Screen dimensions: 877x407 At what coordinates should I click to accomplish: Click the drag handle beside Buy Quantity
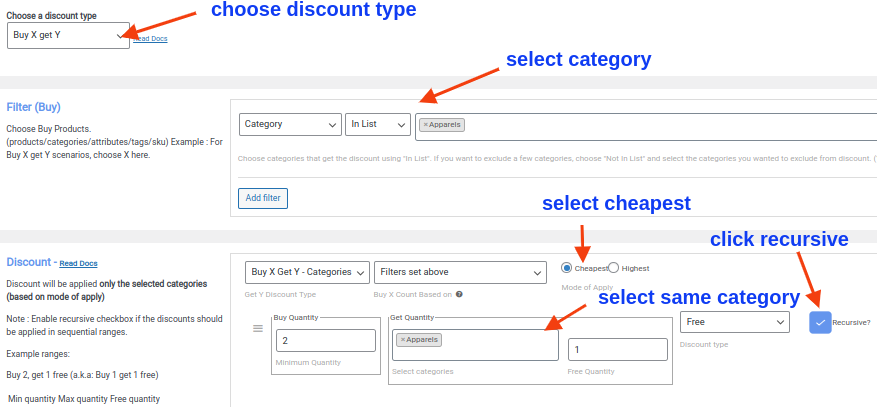pos(257,328)
